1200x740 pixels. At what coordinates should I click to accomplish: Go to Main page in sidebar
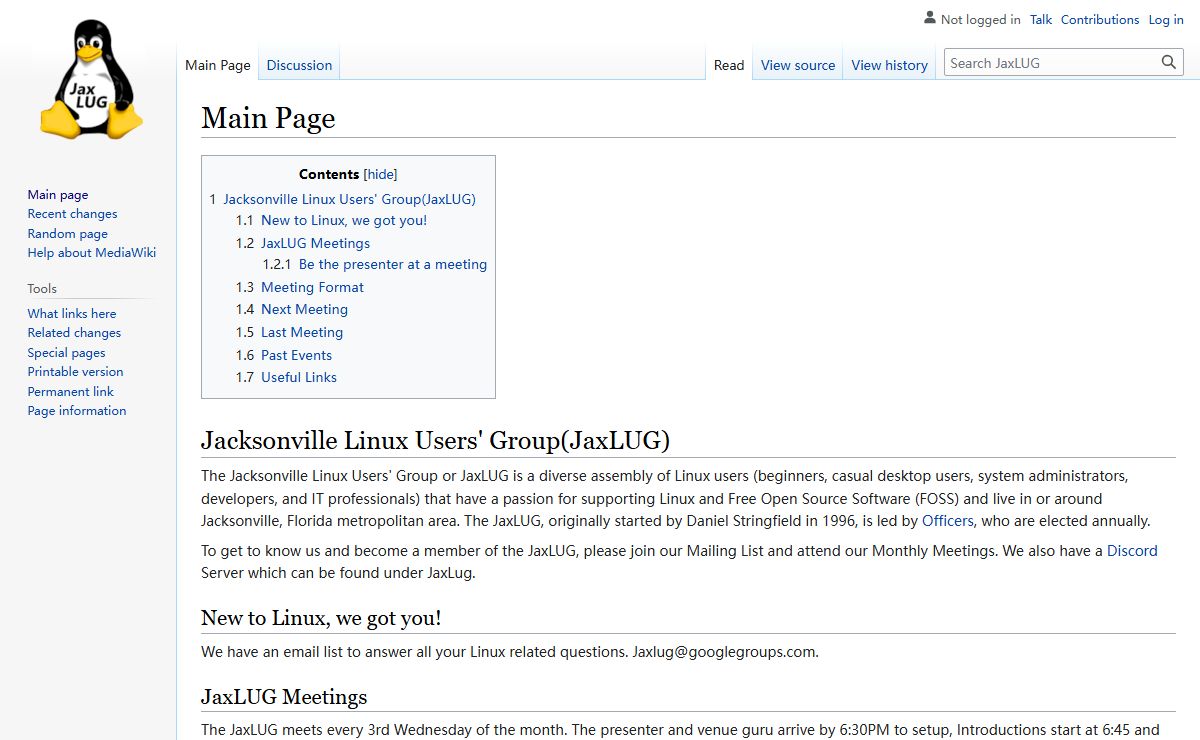(x=58, y=195)
